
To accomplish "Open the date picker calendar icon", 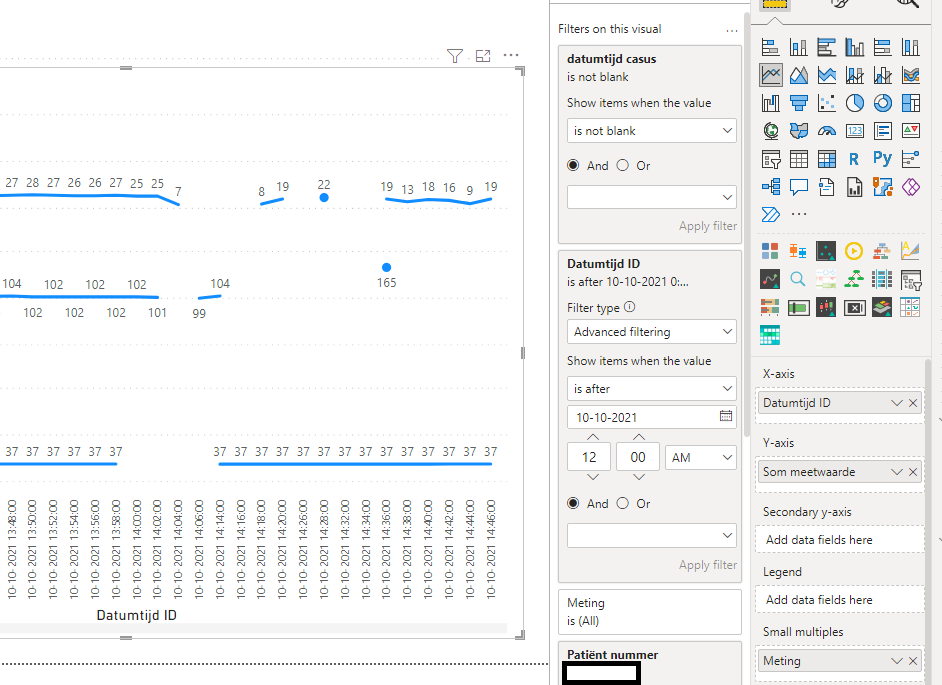I will (726, 416).
